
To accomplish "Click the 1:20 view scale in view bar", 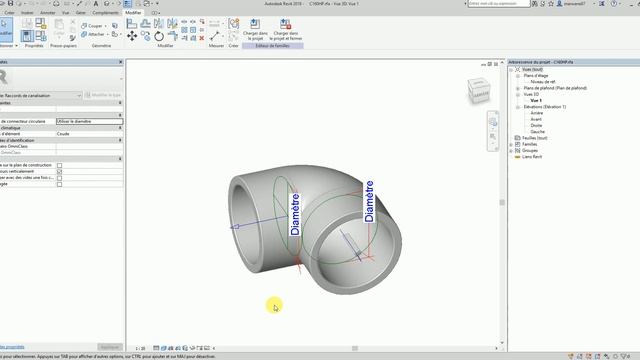I will (x=140, y=348).
